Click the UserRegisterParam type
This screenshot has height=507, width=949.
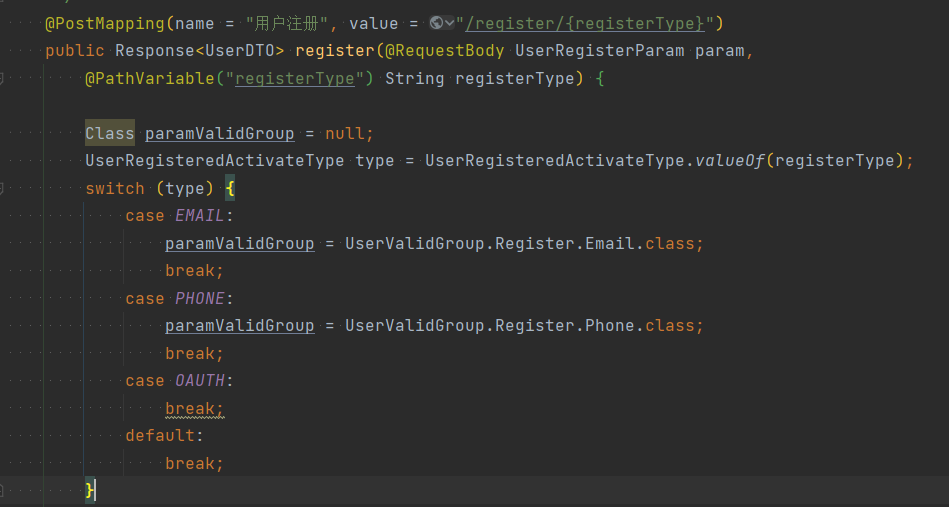(x=600, y=51)
